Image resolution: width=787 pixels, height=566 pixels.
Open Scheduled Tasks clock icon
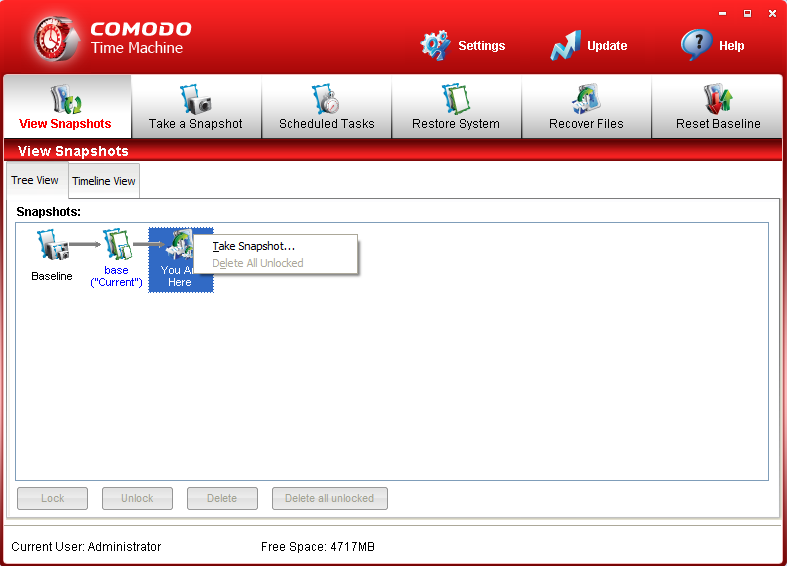(326, 100)
